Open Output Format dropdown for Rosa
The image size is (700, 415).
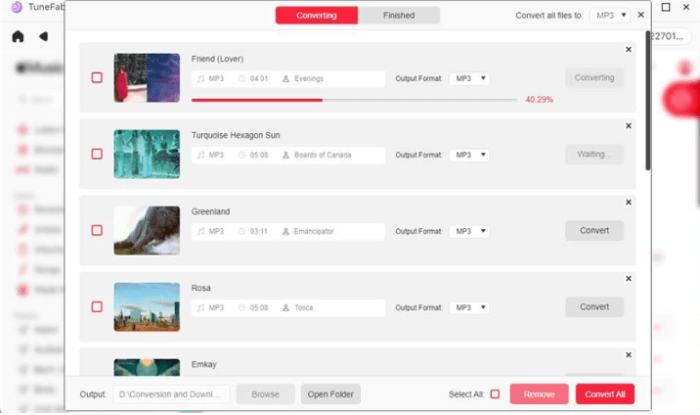click(470, 307)
